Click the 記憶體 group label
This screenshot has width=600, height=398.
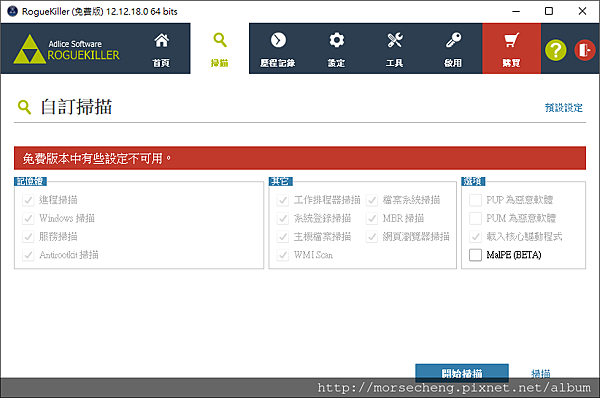(x=30, y=181)
